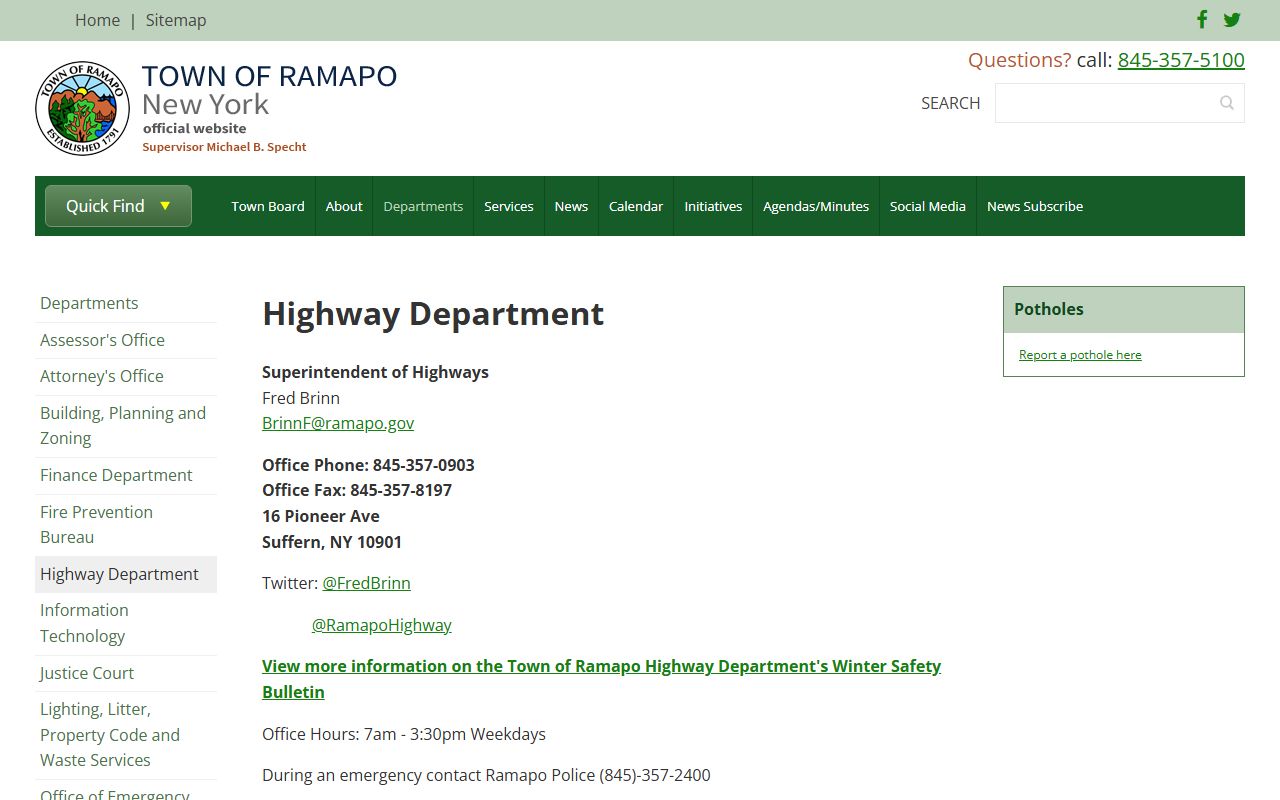Click the Highway Department page heading
Viewport: 1280px width, 800px height.
pos(433,313)
